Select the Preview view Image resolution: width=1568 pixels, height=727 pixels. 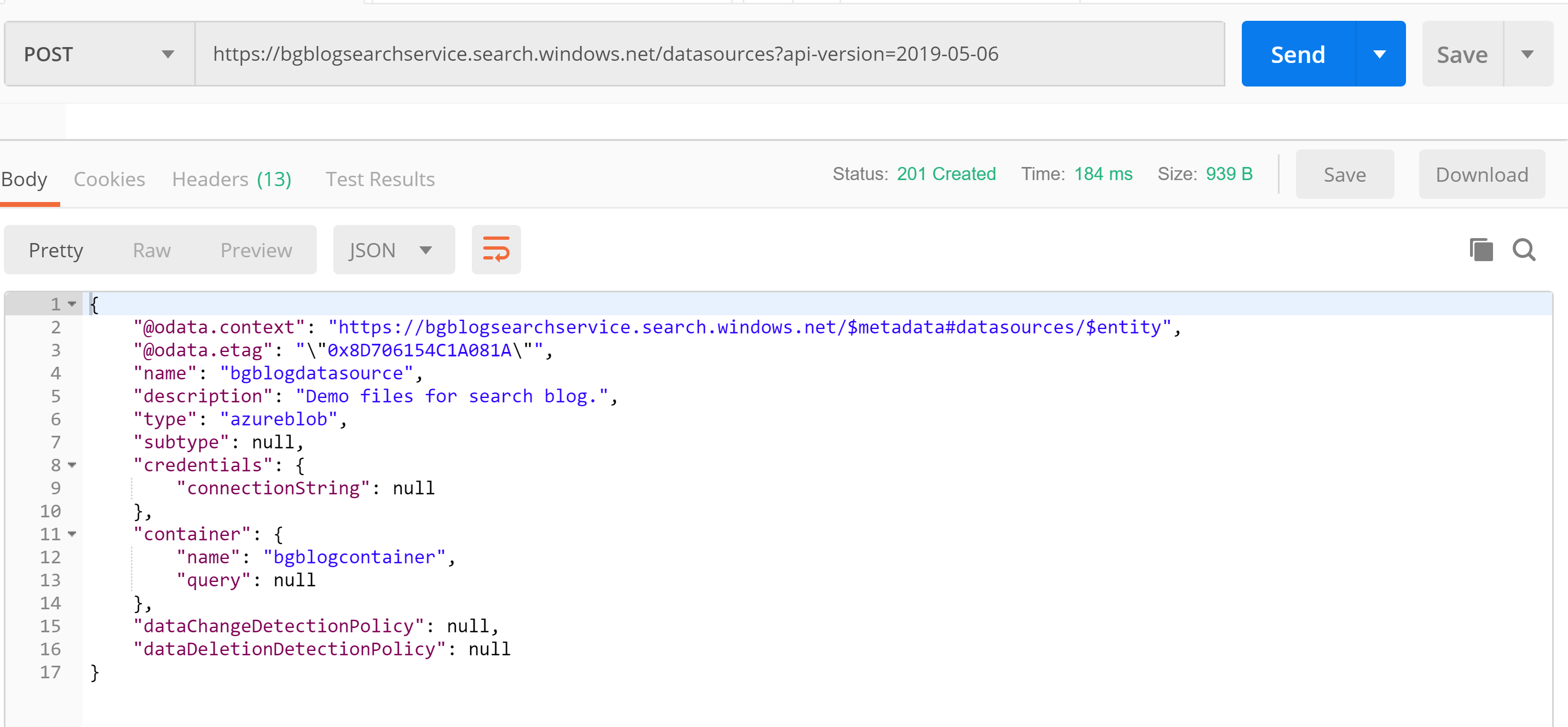coord(256,250)
